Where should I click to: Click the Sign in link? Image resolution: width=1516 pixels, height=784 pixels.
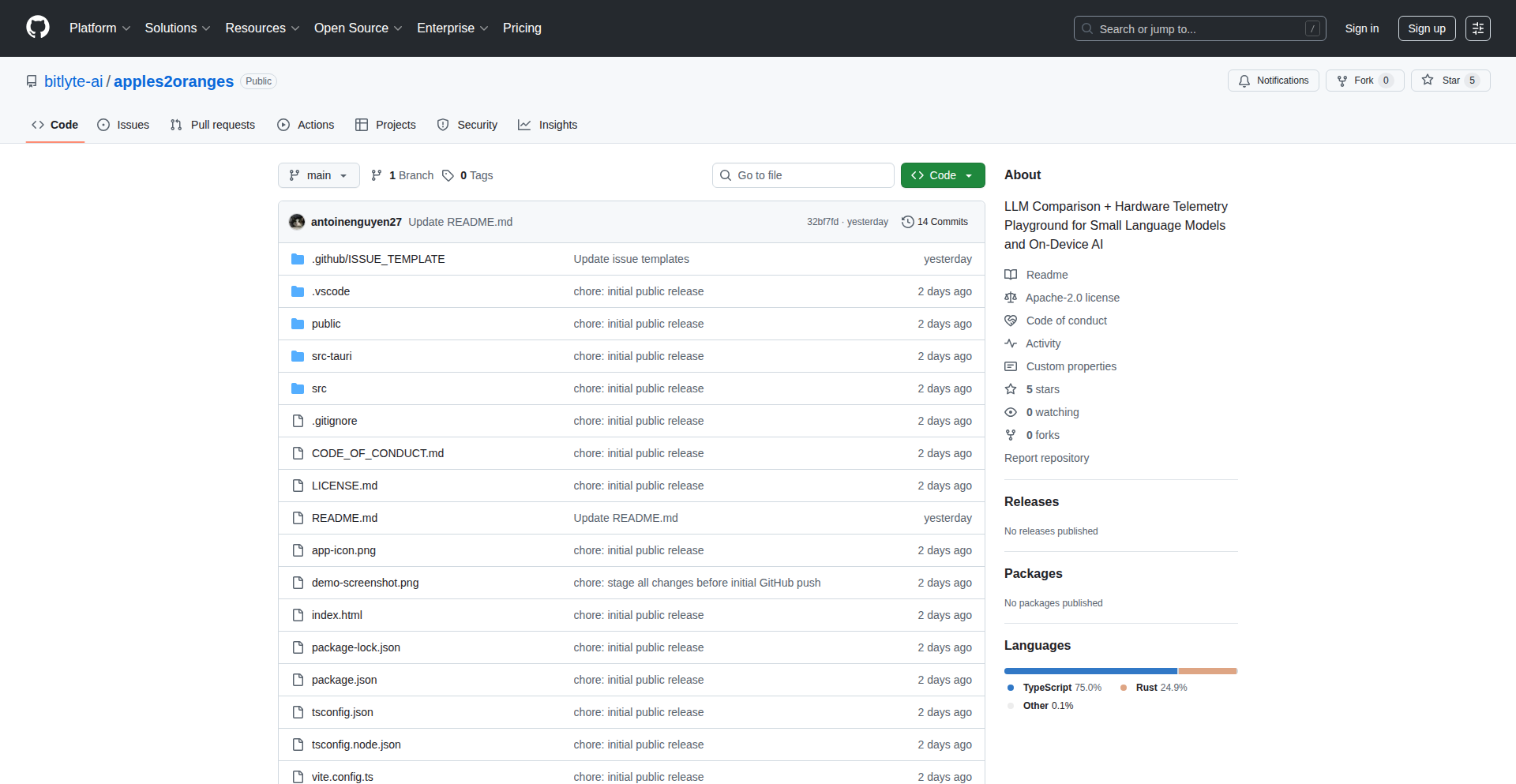tap(1362, 28)
